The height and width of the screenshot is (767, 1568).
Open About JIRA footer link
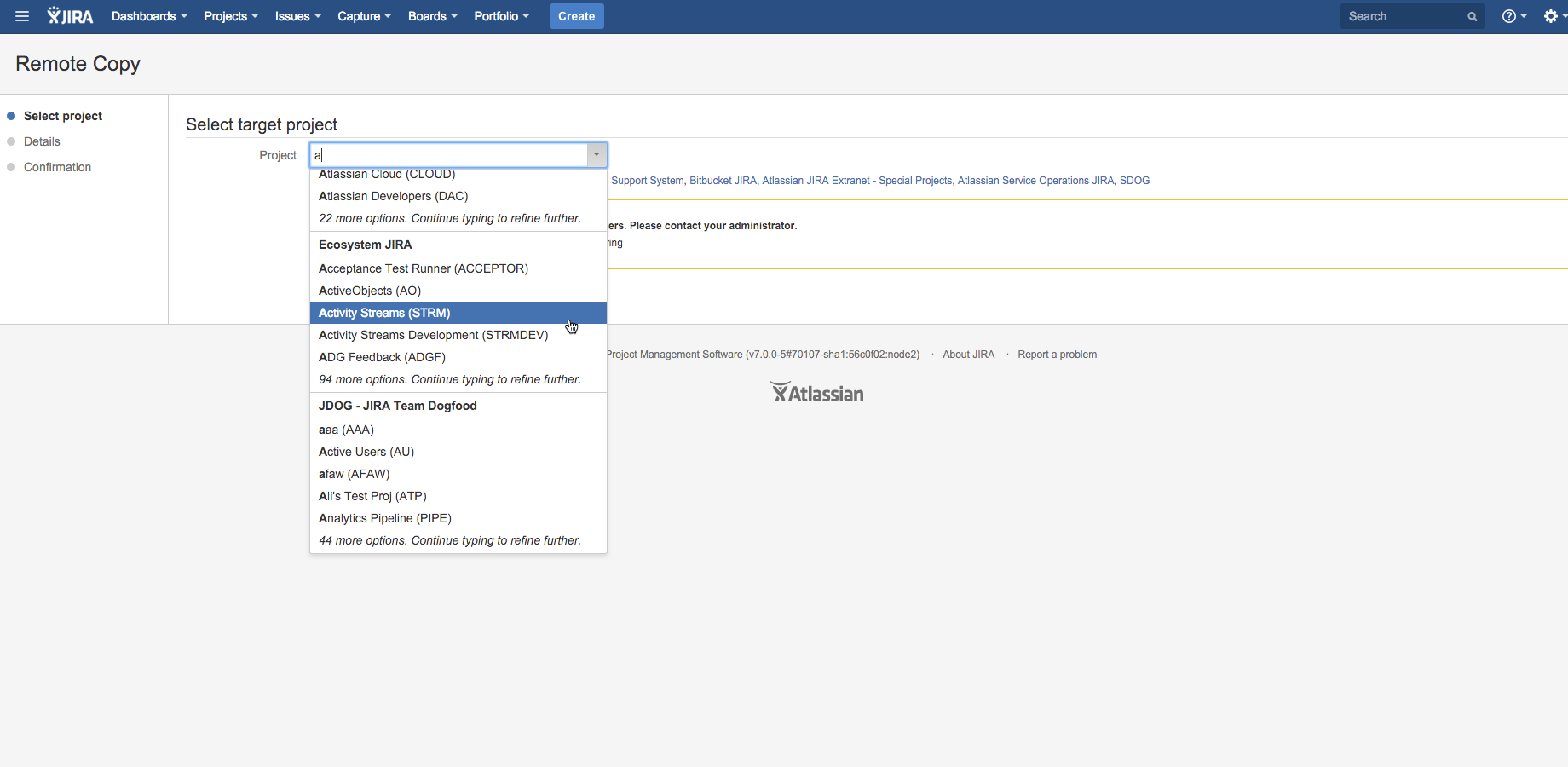968,355
